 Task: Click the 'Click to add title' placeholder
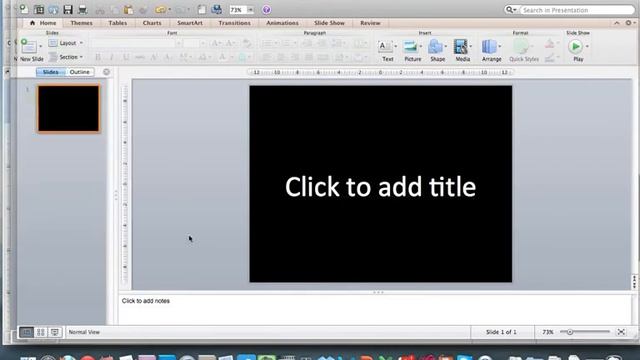[380, 187]
